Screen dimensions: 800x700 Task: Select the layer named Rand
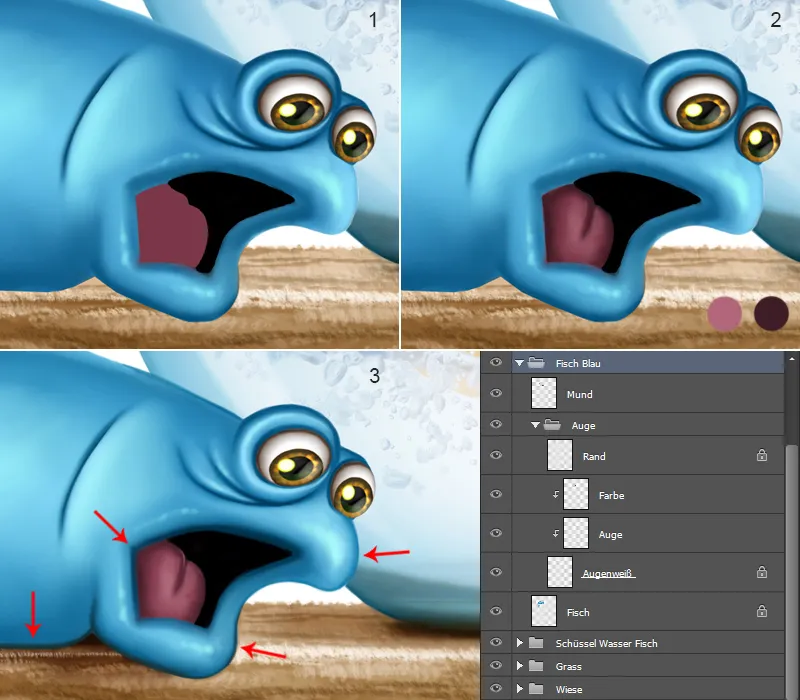click(594, 457)
